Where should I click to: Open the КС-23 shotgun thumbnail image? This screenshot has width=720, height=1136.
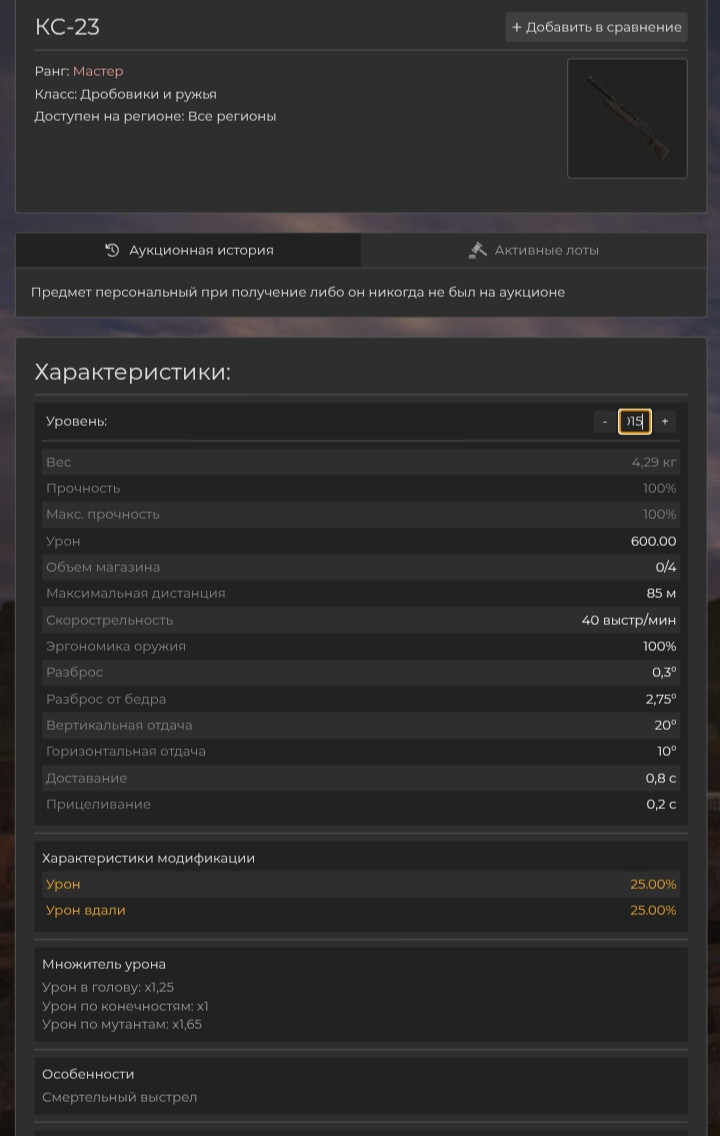pos(627,118)
